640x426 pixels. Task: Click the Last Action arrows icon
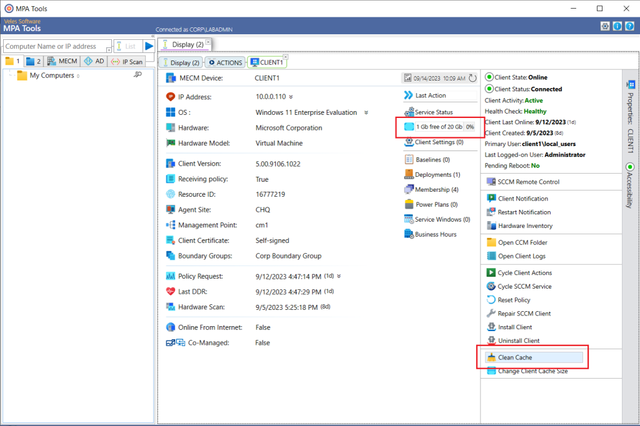pyautogui.click(x=408, y=95)
